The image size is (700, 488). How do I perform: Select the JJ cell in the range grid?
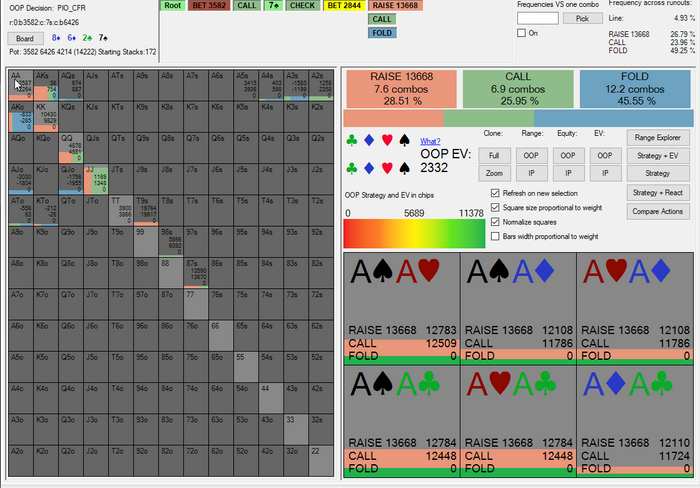[x=96, y=179]
